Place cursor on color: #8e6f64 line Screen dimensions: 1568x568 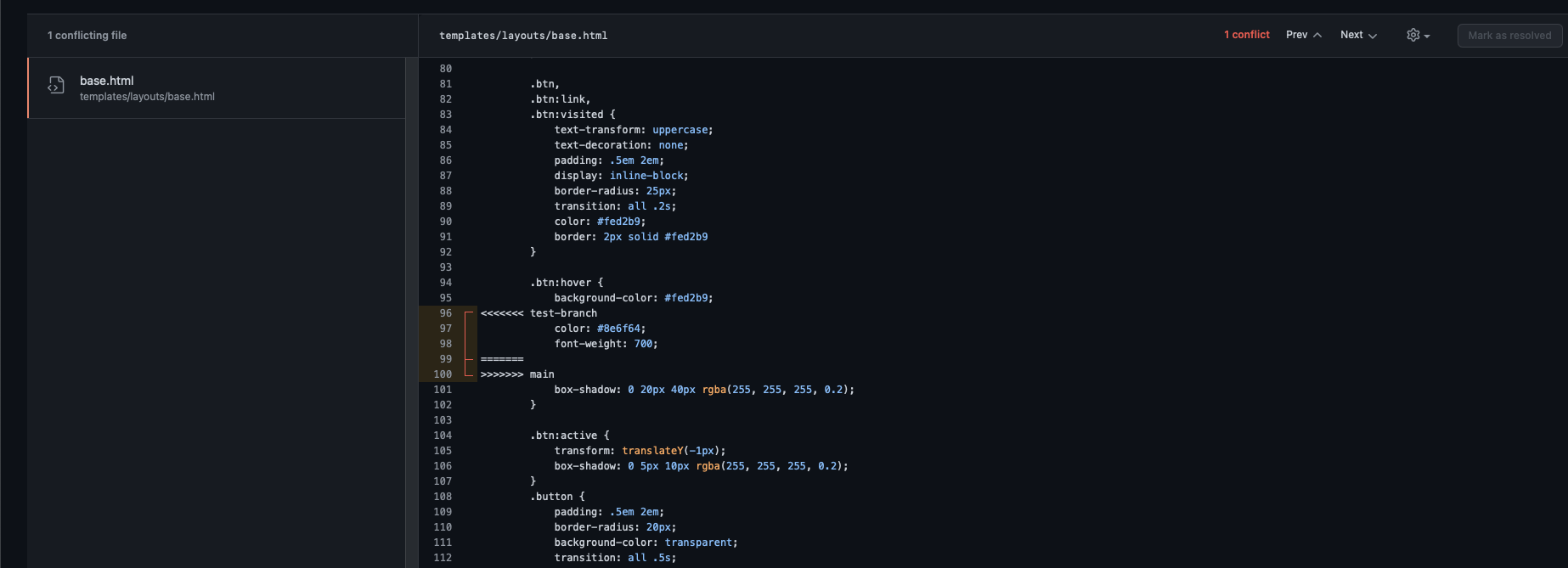tap(600, 329)
